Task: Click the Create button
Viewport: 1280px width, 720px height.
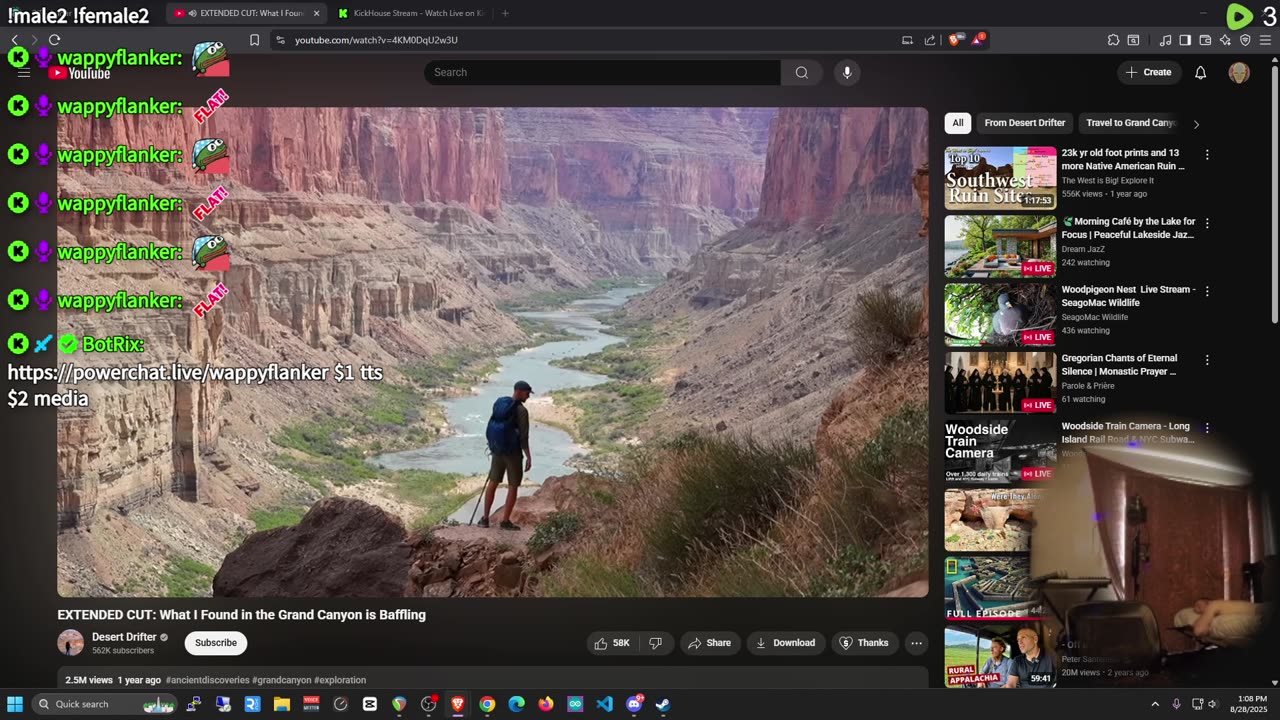Action: coord(1148,72)
